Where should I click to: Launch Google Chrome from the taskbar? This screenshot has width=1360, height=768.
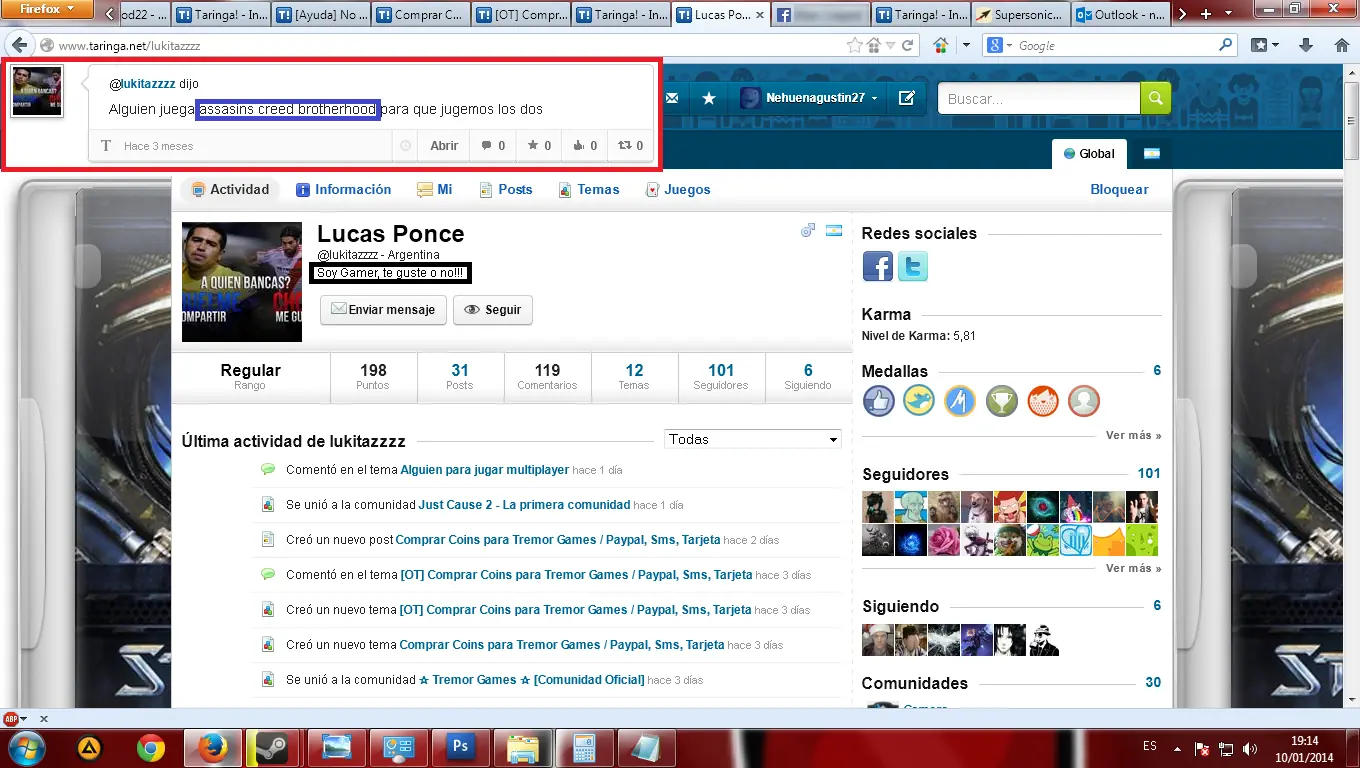pyautogui.click(x=151, y=747)
